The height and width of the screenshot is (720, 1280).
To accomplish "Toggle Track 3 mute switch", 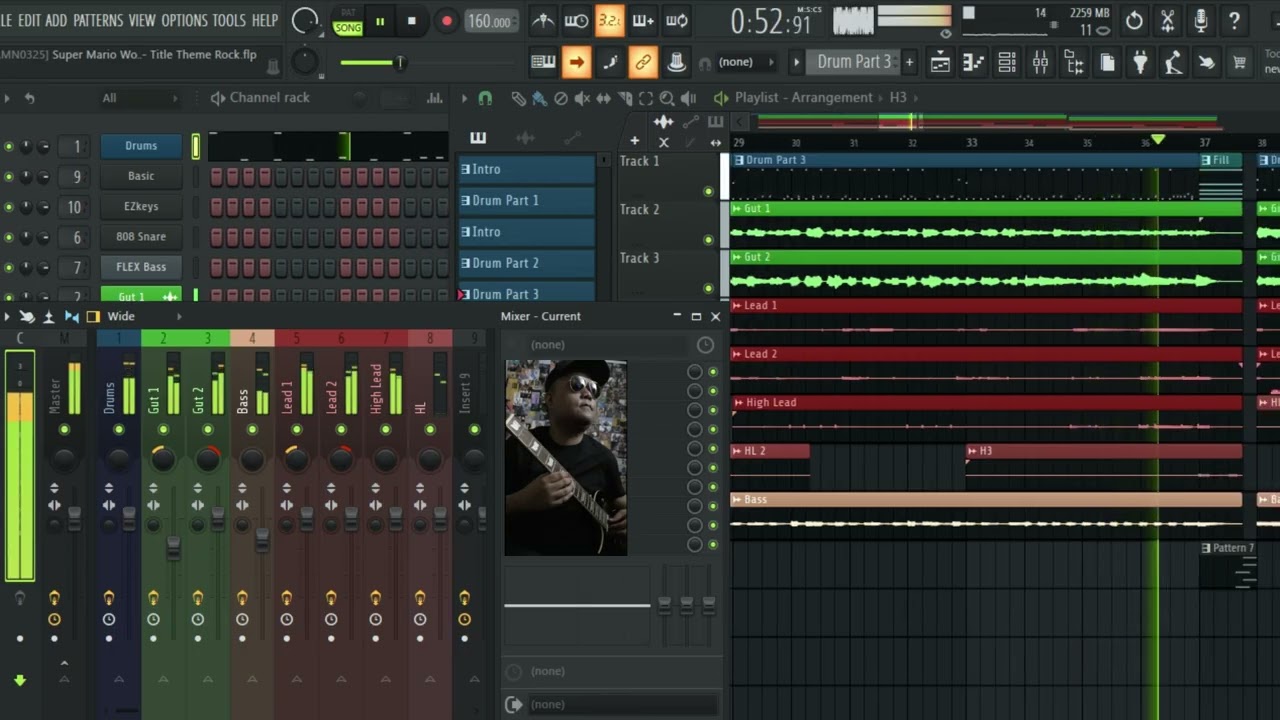I will [708, 288].
